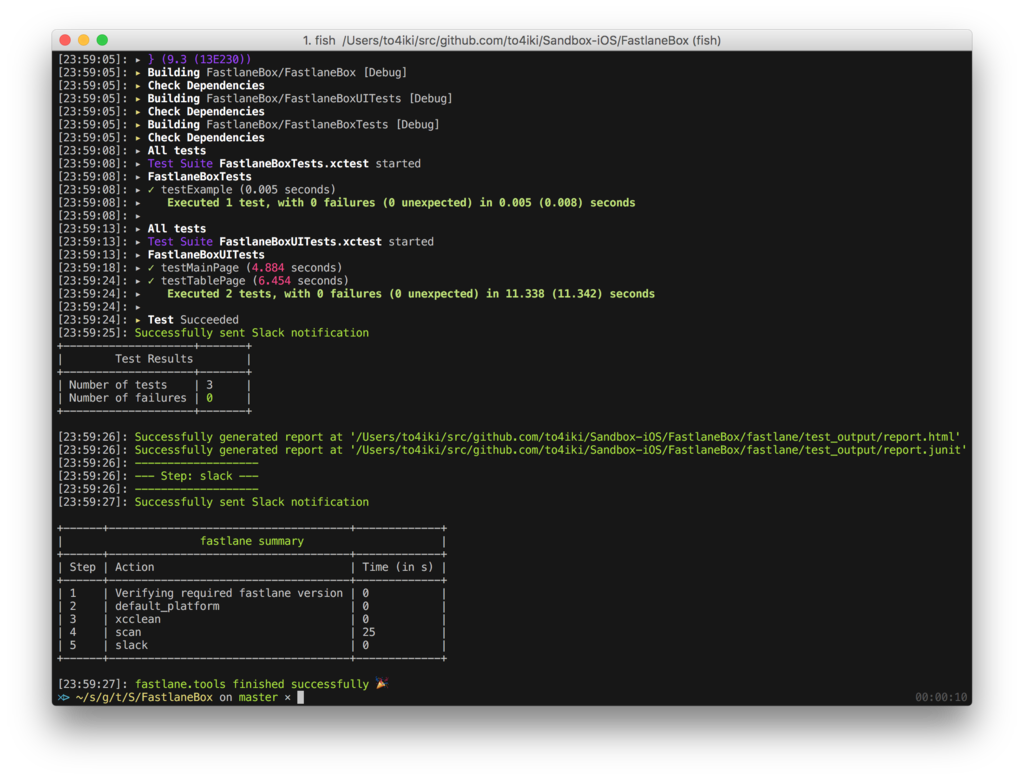1024x780 pixels.
Task: Click the '--- Step: slack ---' line
Action: coord(197,476)
